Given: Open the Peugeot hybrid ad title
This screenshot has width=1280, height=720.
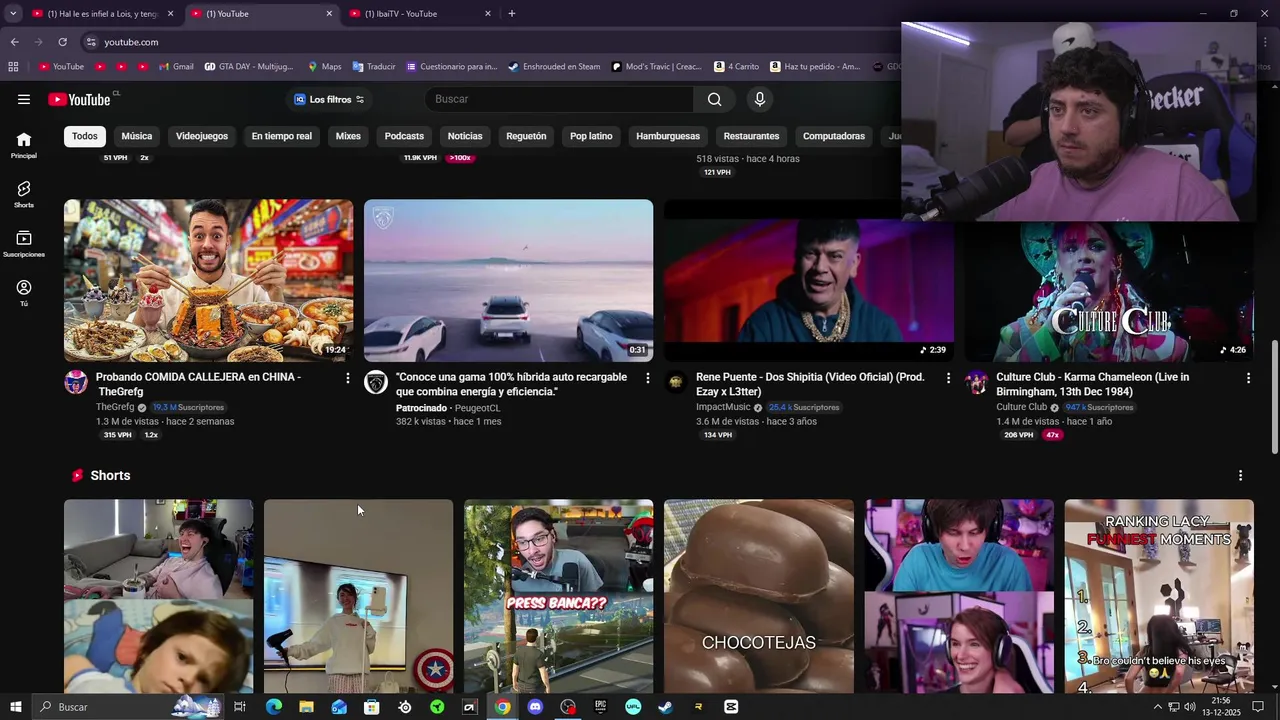Looking at the screenshot, I should coord(512,384).
